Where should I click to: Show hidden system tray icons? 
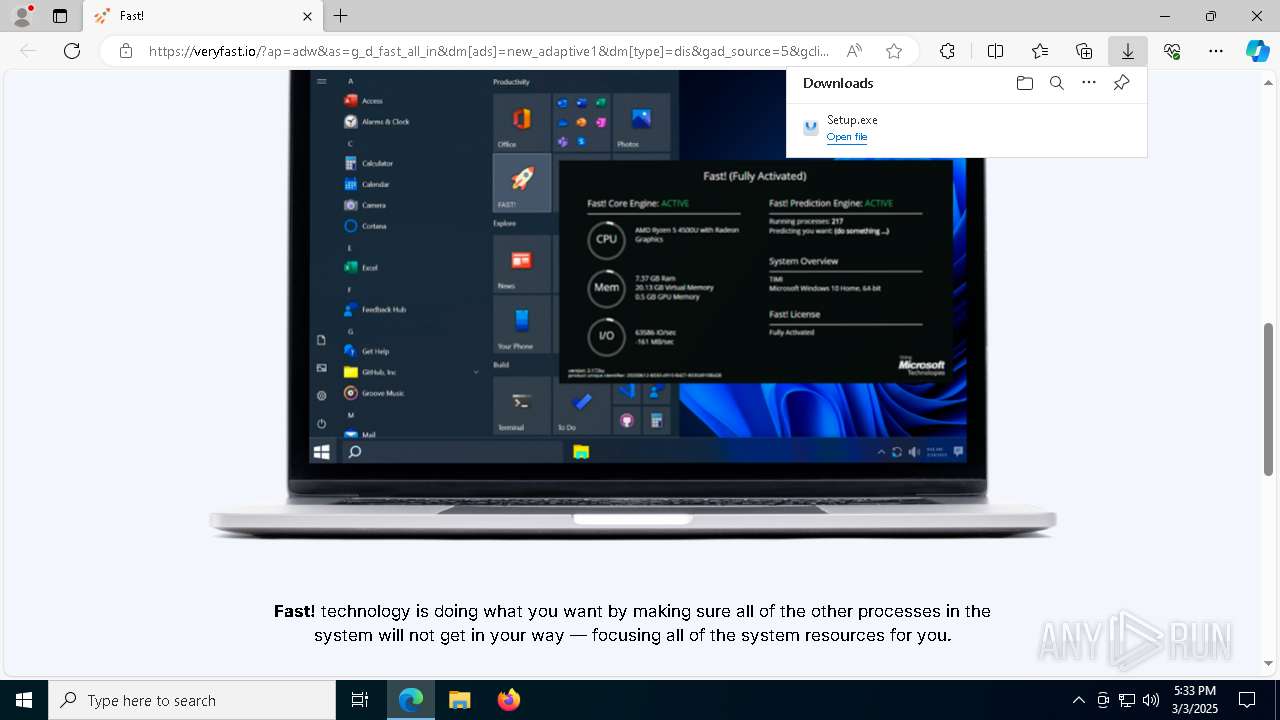tap(1078, 700)
